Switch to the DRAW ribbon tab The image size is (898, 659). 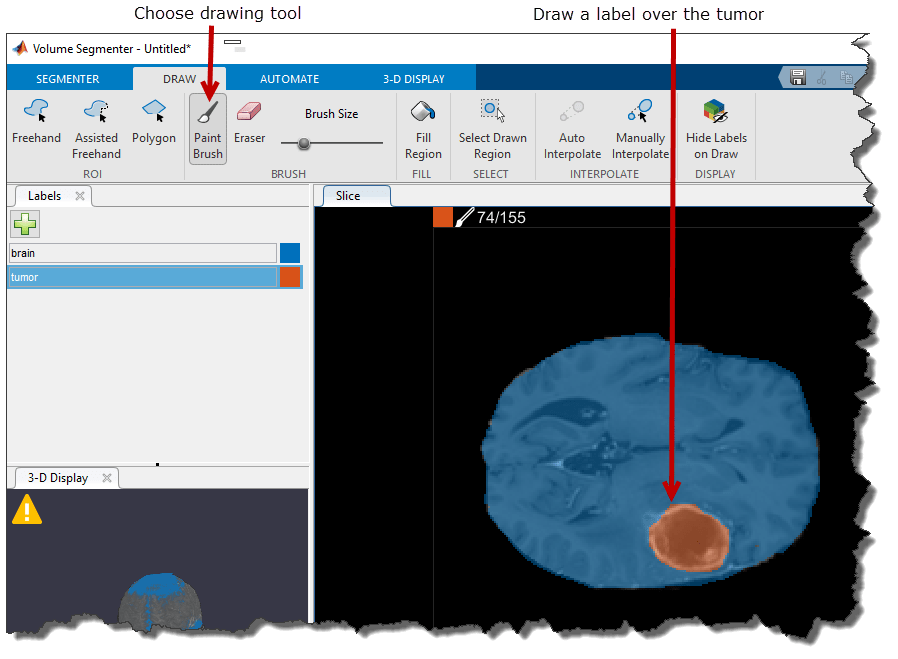(179, 79)
